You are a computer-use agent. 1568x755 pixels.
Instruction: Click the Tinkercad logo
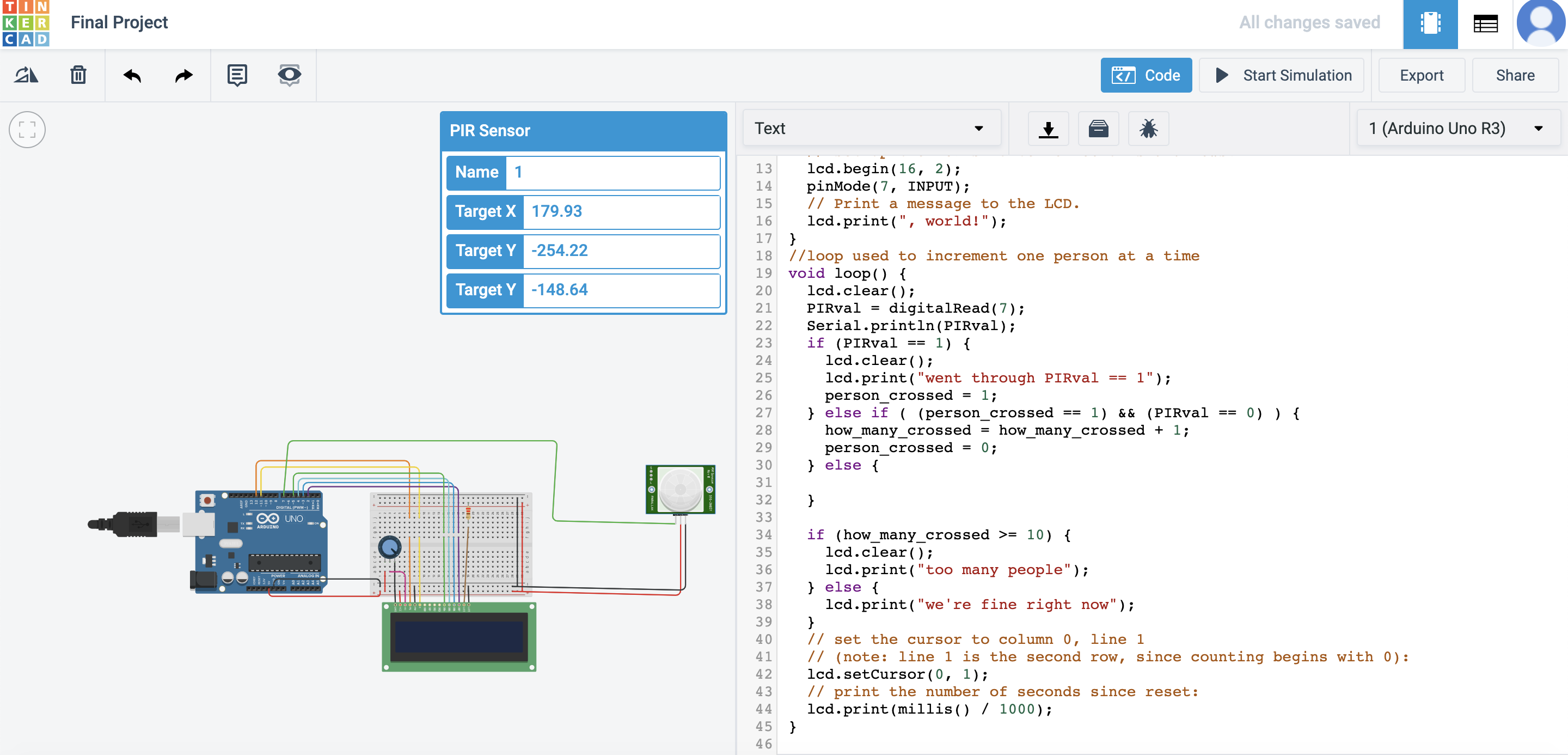(26, 23)
